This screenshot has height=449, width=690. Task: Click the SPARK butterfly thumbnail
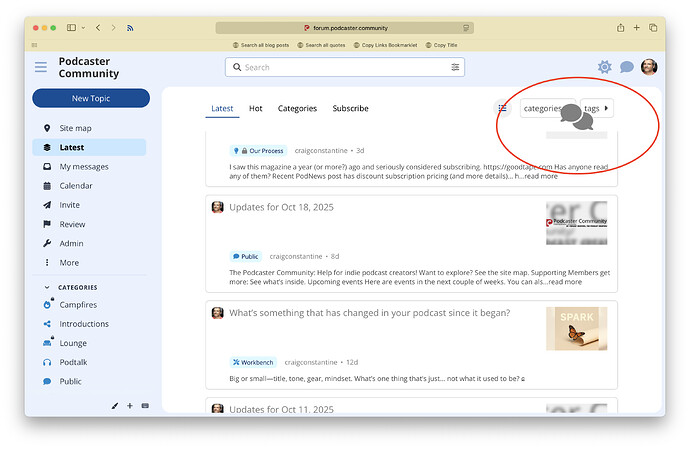576,328
